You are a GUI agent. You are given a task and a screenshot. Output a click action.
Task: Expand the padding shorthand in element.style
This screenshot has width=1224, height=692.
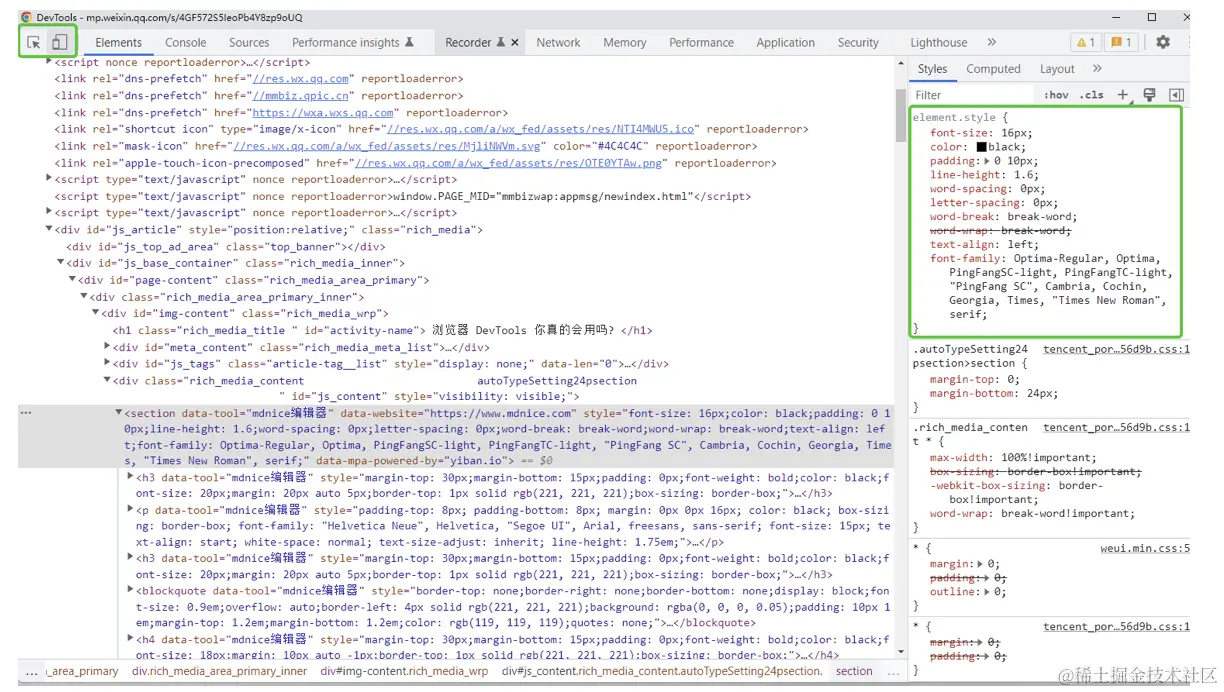click(987, 161)
